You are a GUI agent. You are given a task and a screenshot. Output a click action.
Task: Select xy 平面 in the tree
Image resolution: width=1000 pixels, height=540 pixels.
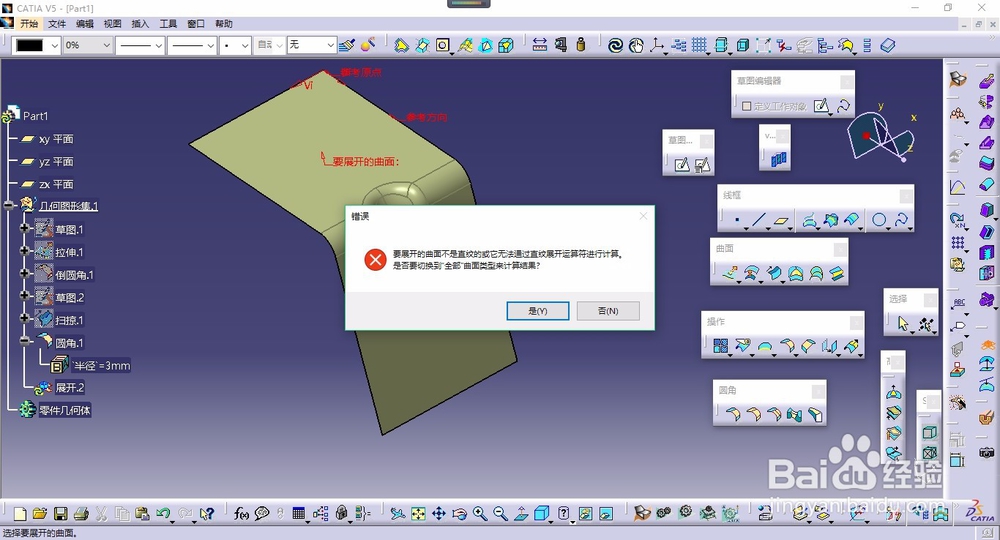click(x=56, y=139)
